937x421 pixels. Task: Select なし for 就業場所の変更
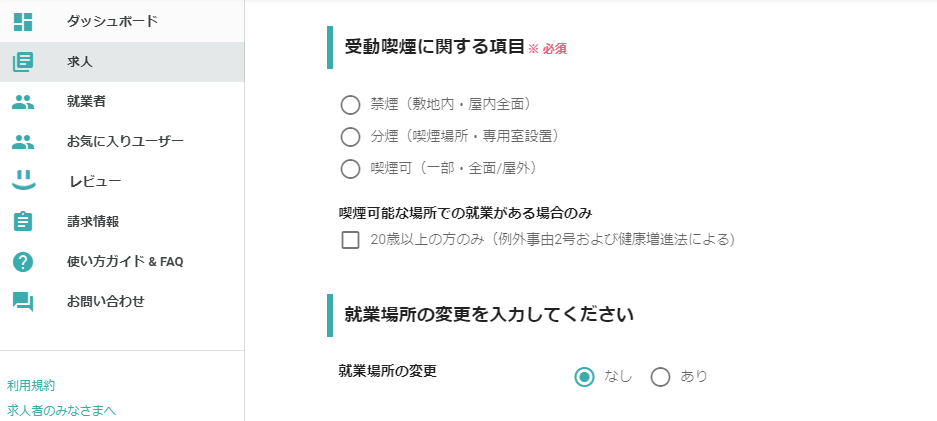click(584, 377)
